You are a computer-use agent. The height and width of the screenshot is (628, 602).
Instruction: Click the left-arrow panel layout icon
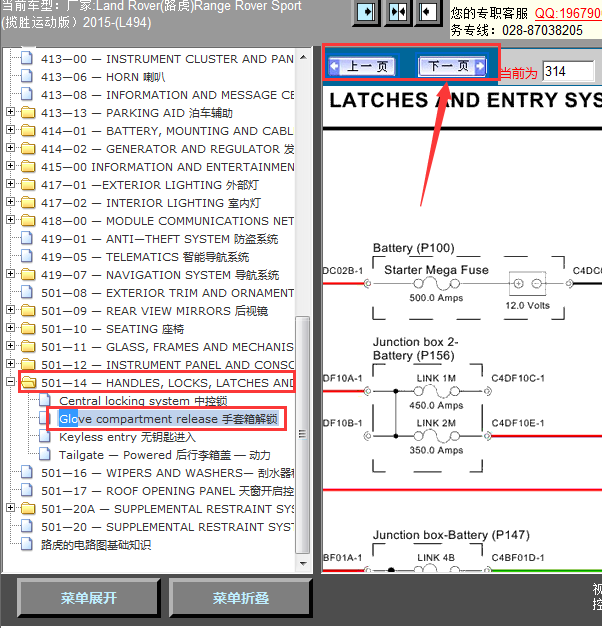[428, 12]
